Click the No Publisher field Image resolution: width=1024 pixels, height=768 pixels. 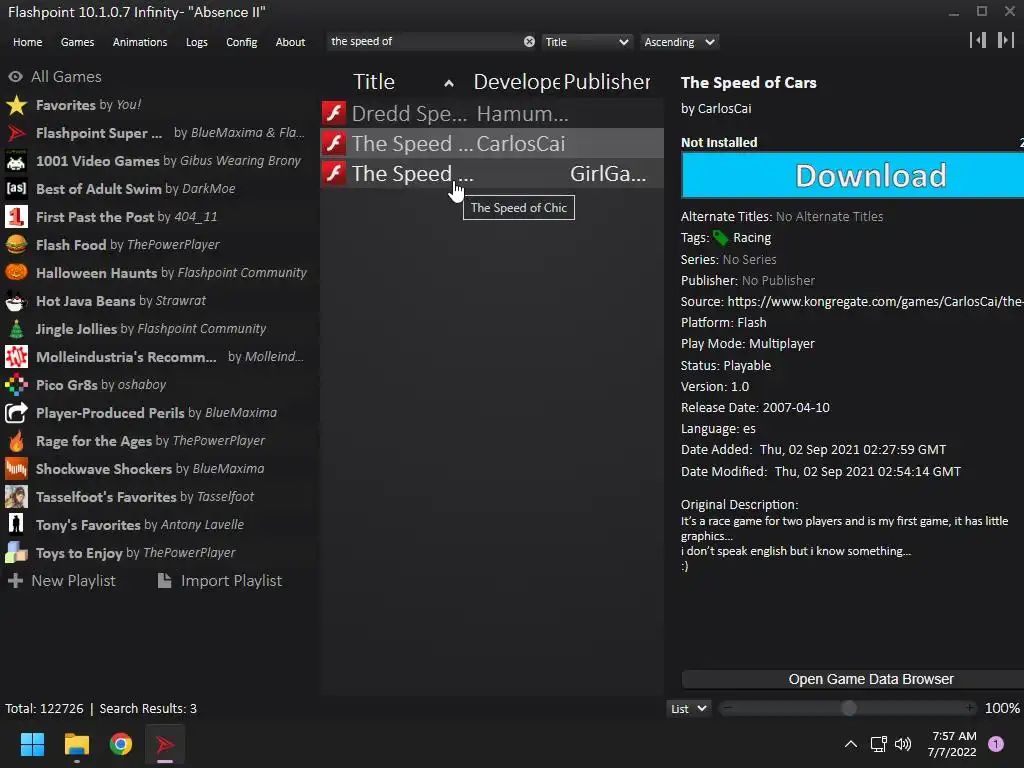[x=778, y=280]
